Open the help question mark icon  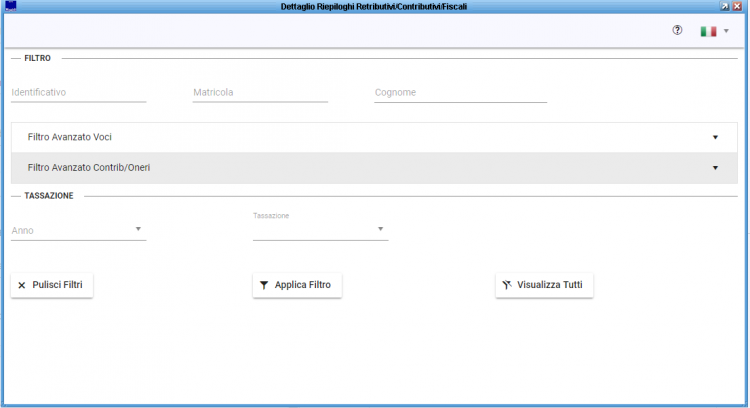pos(677,30)
